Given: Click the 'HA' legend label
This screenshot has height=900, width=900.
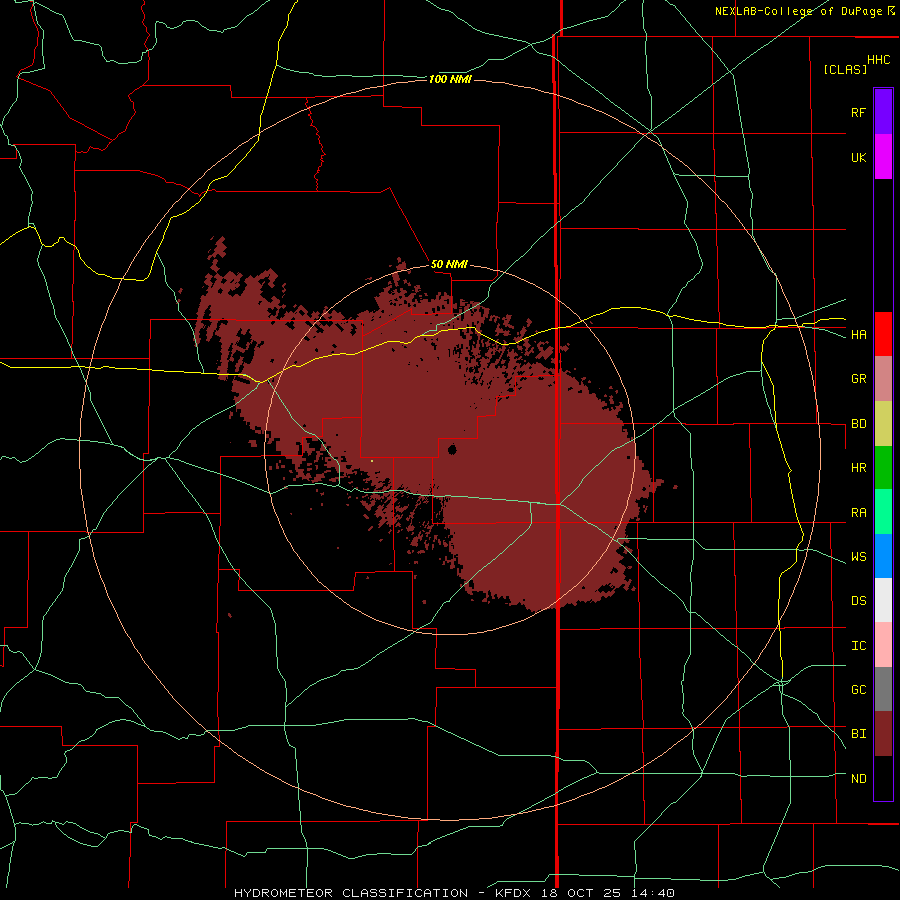Looking at the screenshot, I should click(858, 335).
